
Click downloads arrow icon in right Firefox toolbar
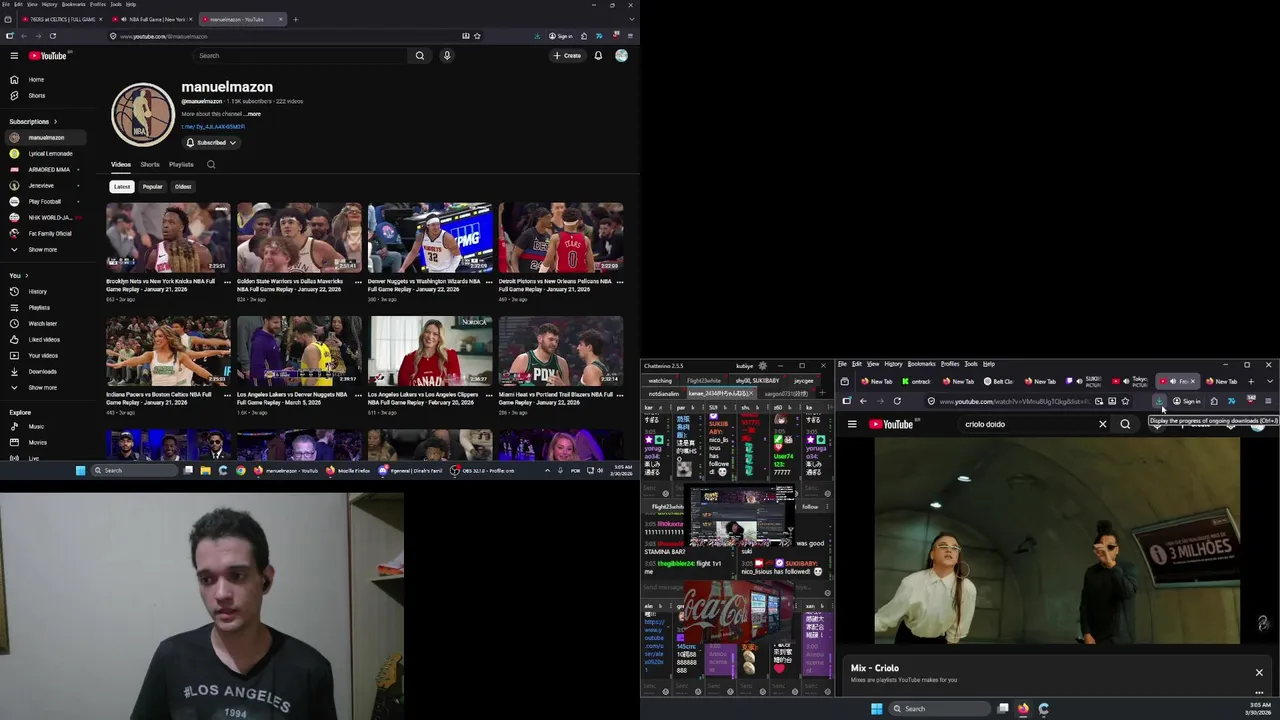point(1159,401)
